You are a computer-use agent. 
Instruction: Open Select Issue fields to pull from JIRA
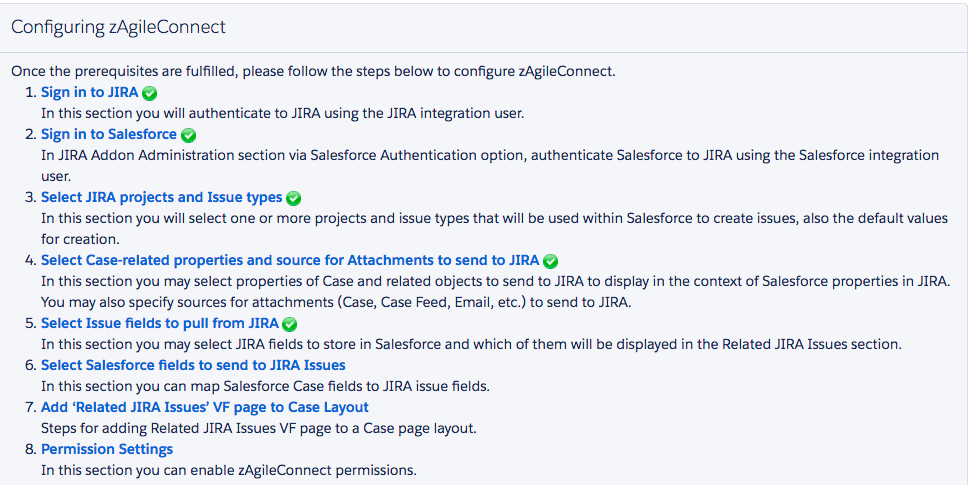click(160, 324)
